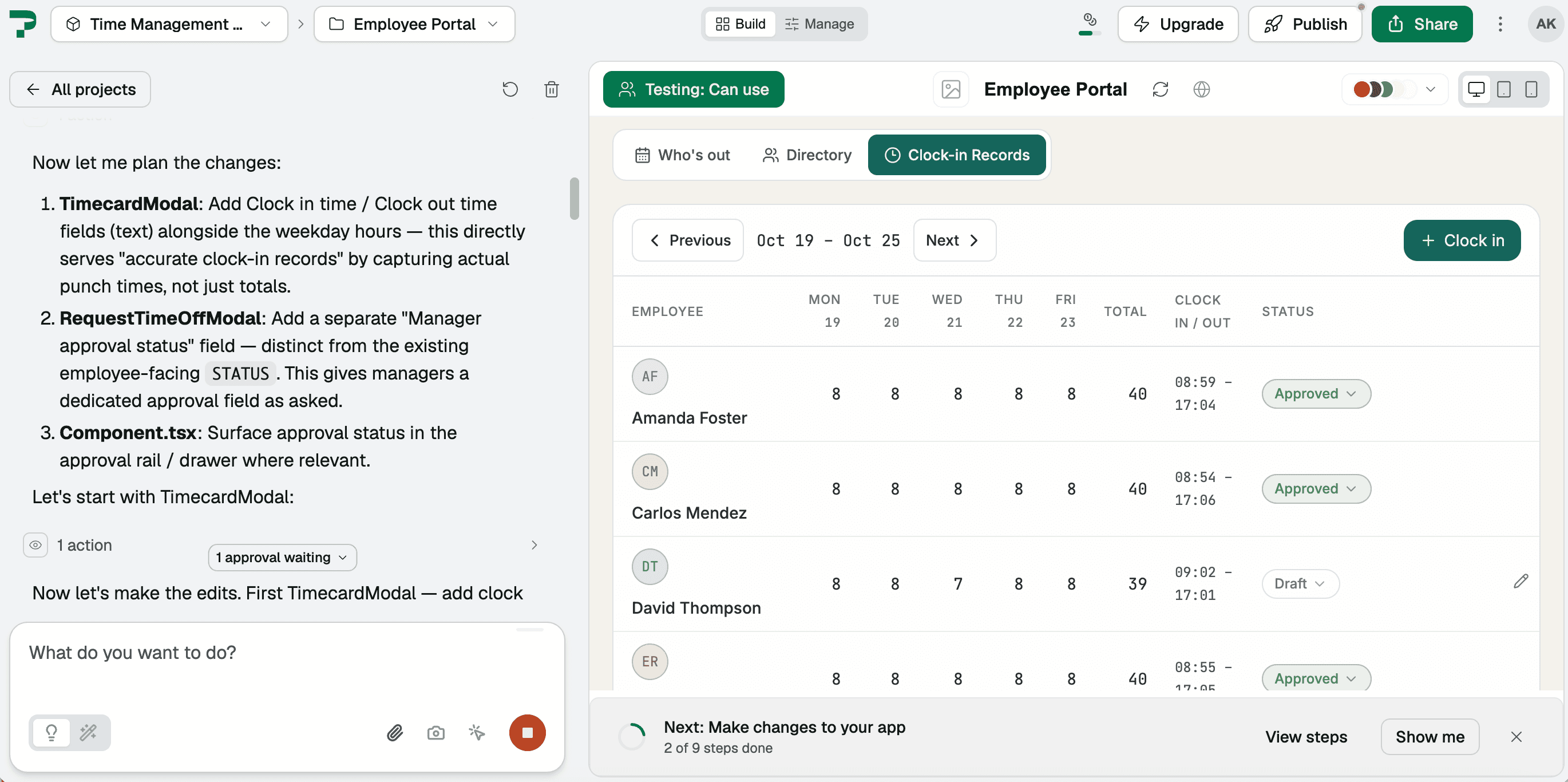Viewport: 1568px width, 782px height.
Task: Open the Directory tab
Action: tap(806, 155)
